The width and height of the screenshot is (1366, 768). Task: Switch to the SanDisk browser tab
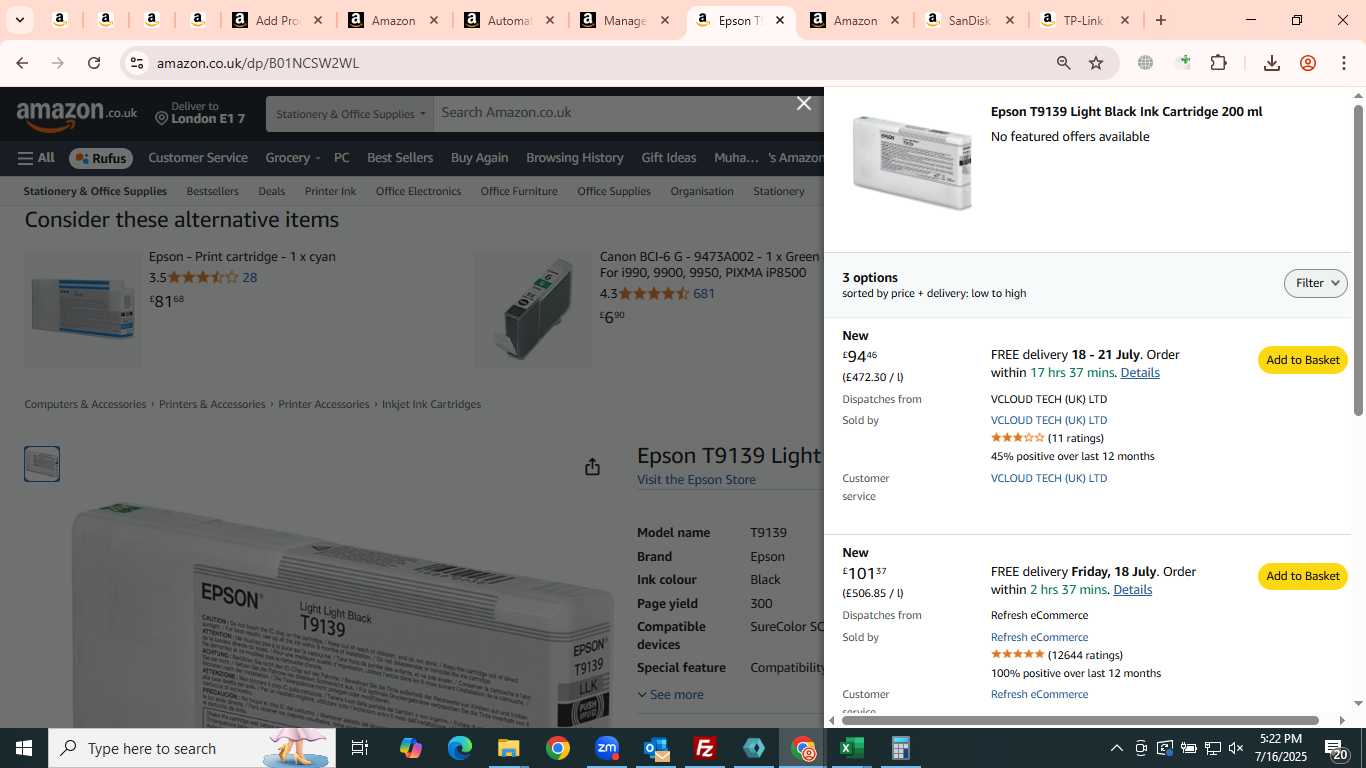pyautogui.click(x=968, y=20)
